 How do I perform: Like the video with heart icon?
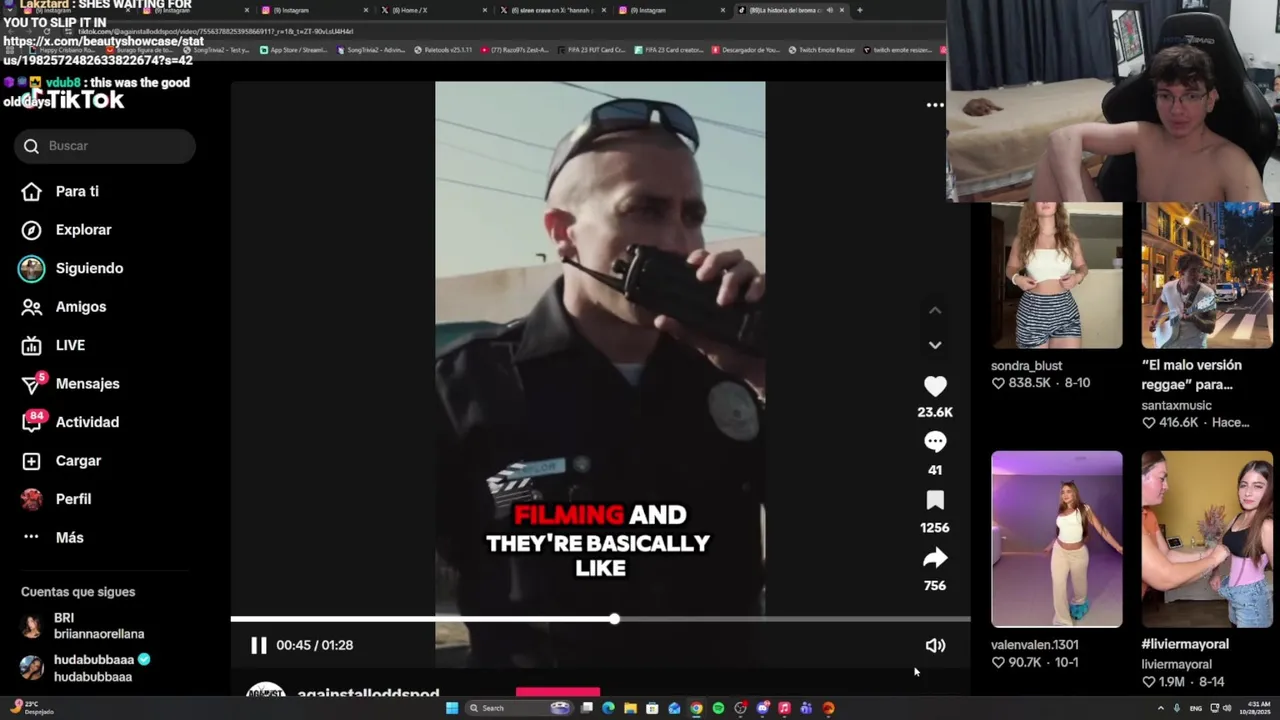(935, 386)
